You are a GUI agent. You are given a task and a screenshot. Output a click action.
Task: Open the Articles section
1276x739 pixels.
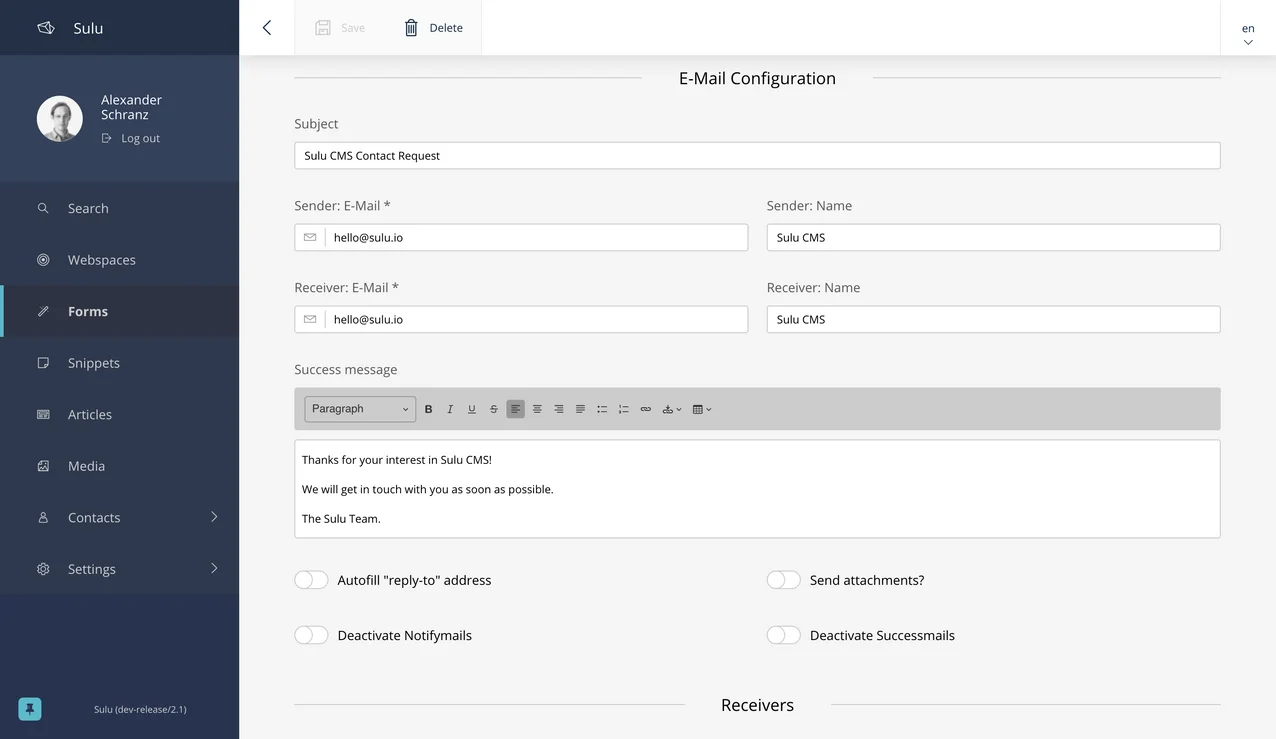(90, 414)
